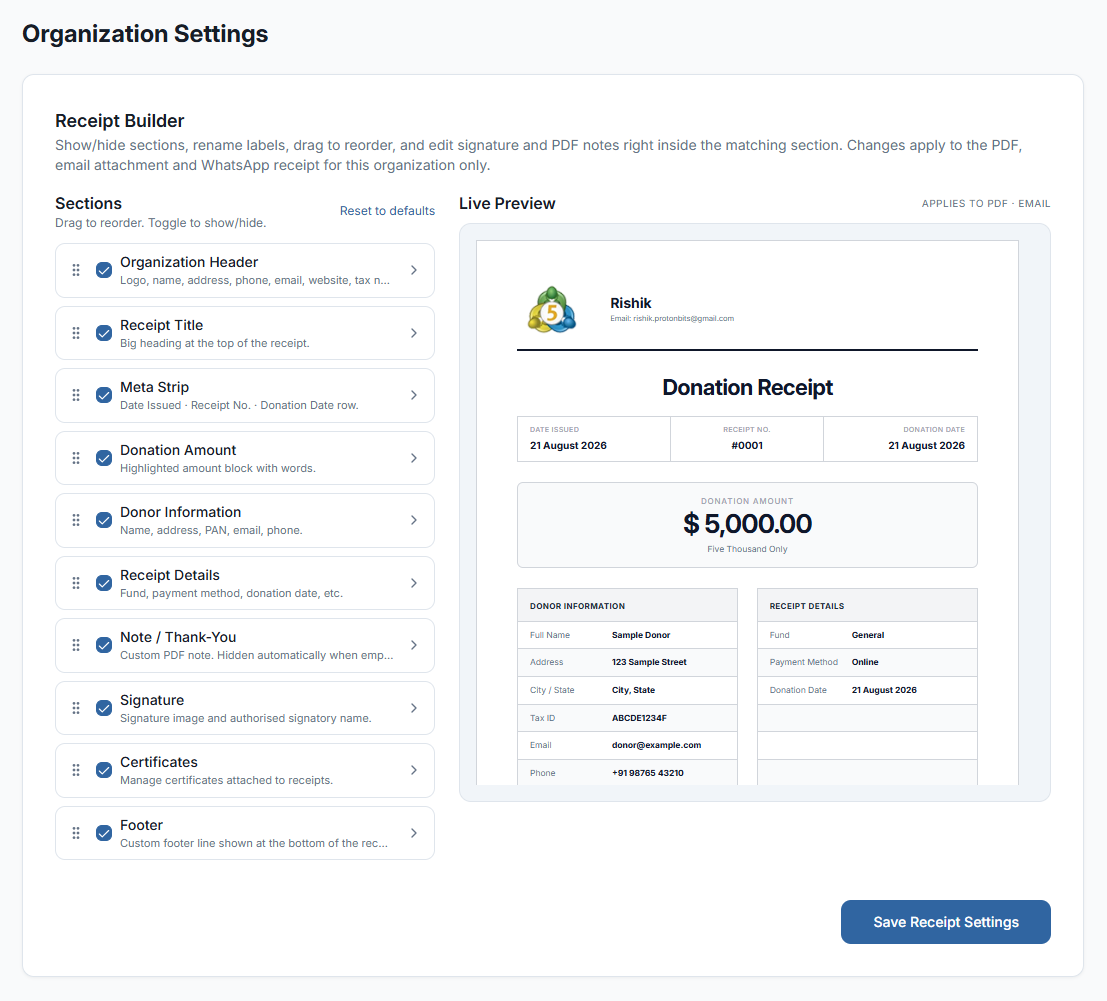The image size is (1107, 1001).
Task: Toggle the Donation Amount section checkbox
Action: (x=104, y=458)
